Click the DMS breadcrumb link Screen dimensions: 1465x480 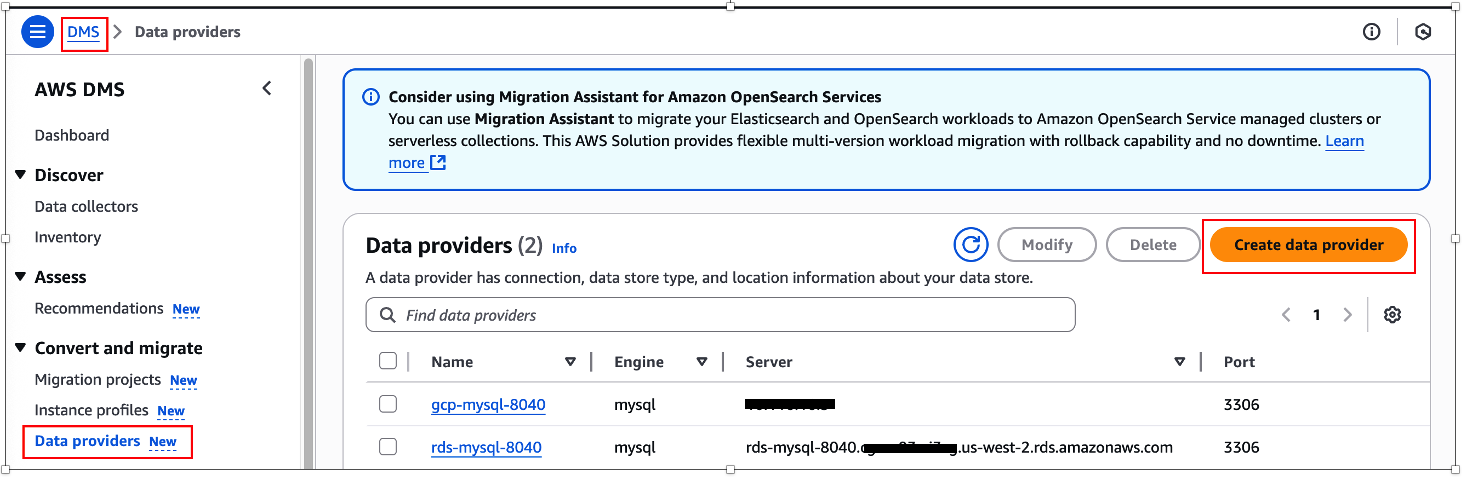tap(83, 32)
